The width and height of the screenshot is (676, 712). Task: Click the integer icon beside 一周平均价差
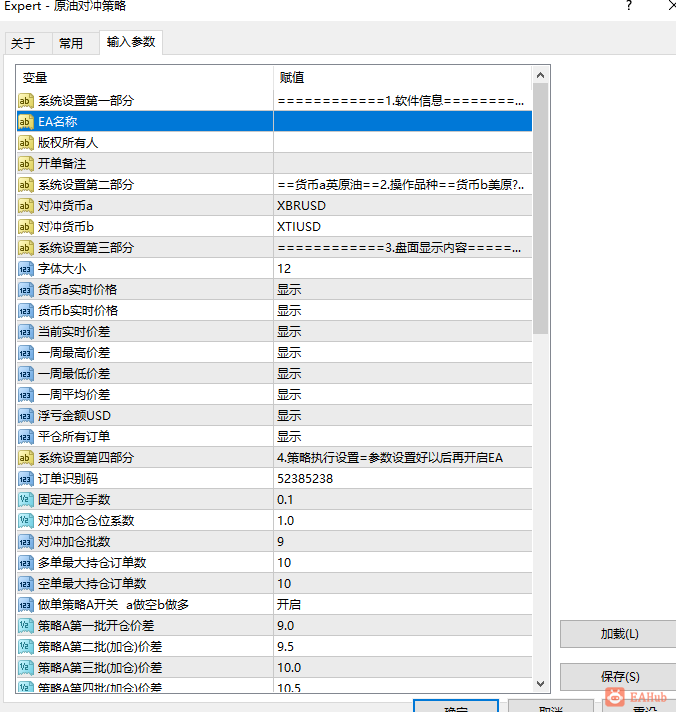pos(26,395)
